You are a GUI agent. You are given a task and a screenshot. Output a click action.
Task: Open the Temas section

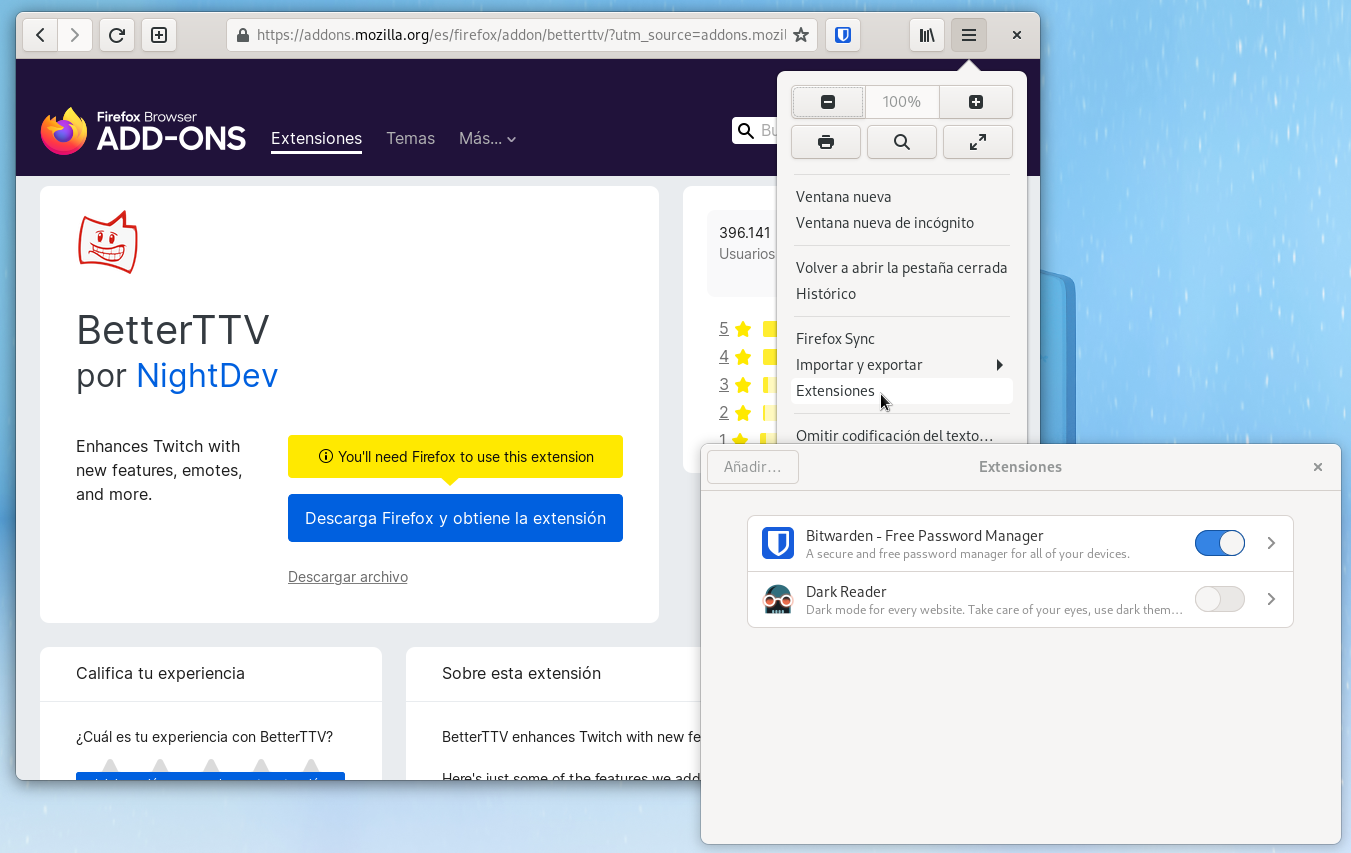coord(410,138)
